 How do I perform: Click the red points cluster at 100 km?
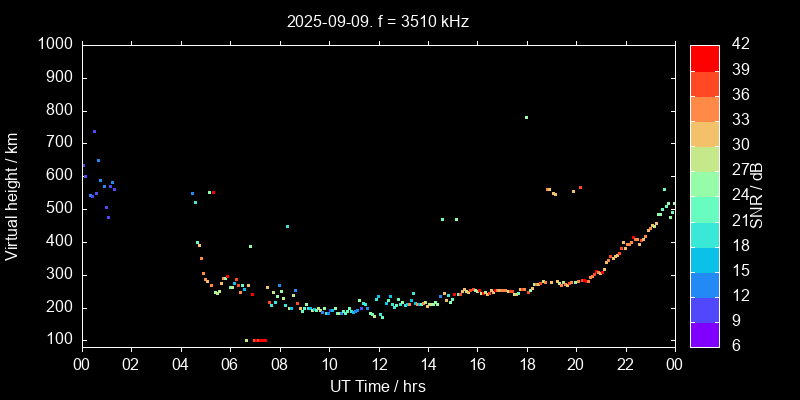[x=259, y=341]
